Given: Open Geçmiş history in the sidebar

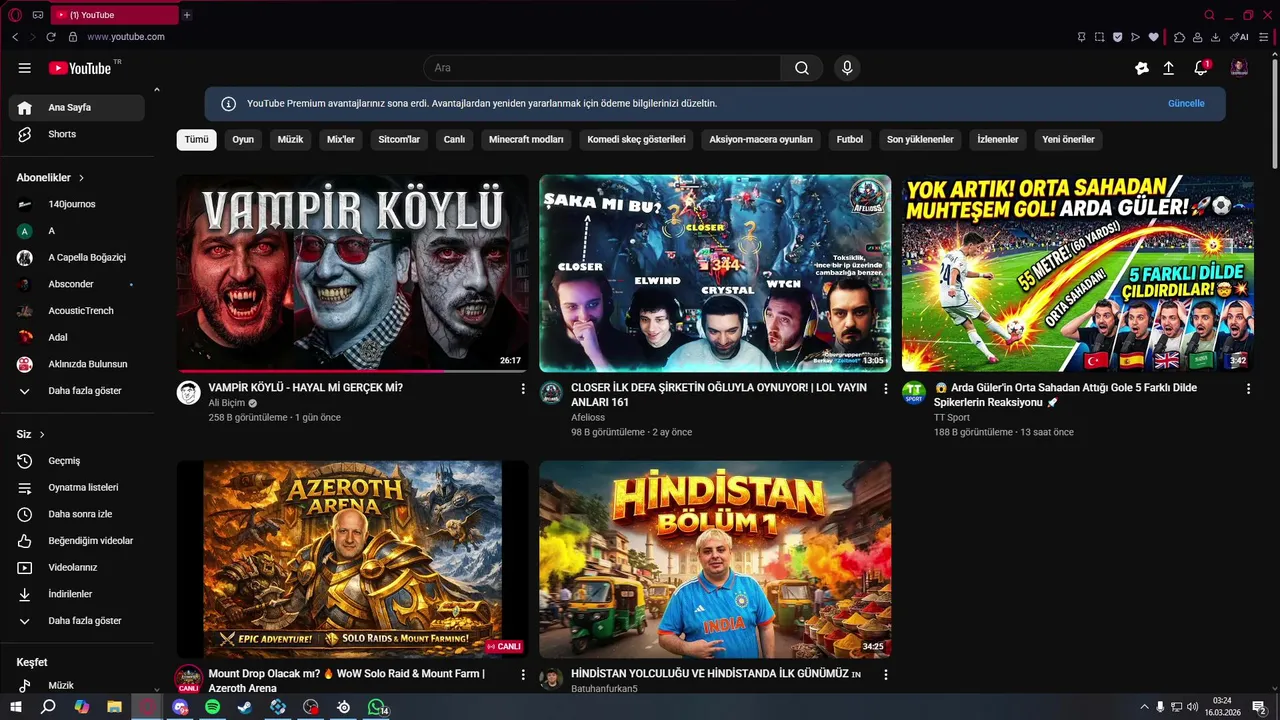Looking at the screenshot, I should click(77, 461).
